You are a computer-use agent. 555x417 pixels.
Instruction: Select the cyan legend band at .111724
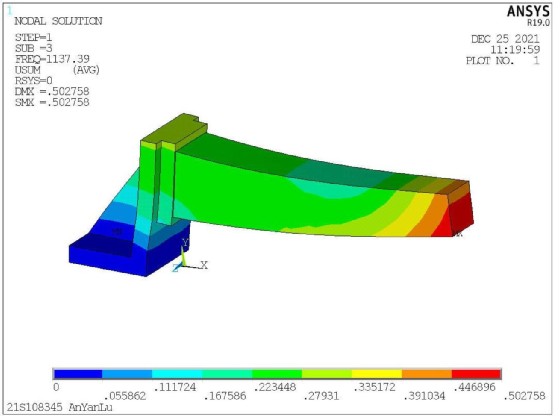(x=177, y=374)
